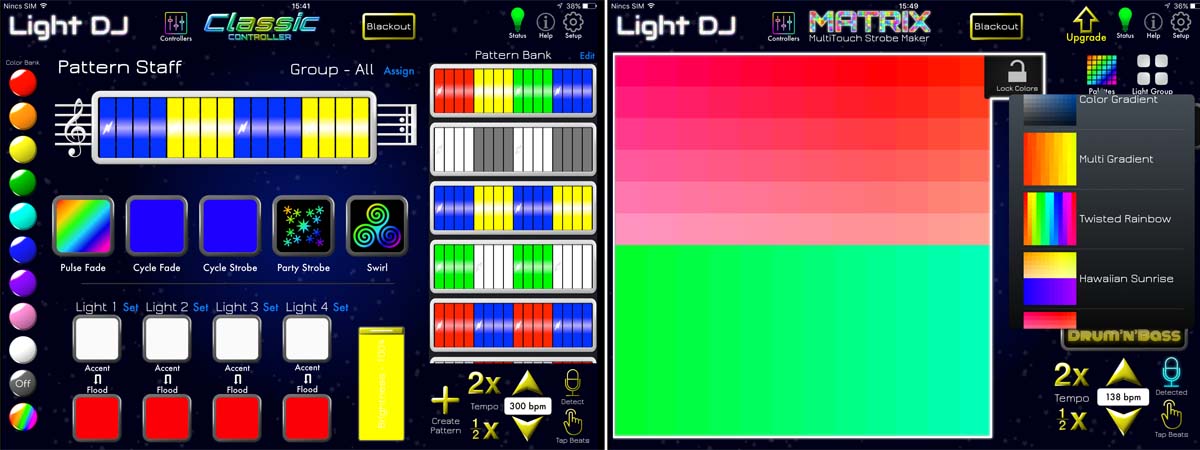Image resolution: width=1200 pixels, height=450 pixels.
Task: Open Controllers in the Matrix screen
Action: pos(784,25)
